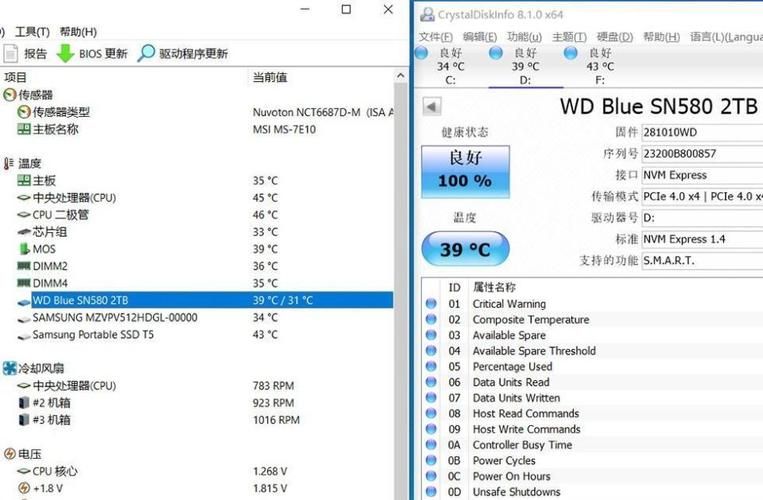Click the green BIOS 更新 arrow icon
763x500 pixels.
[x=65, y=54]
